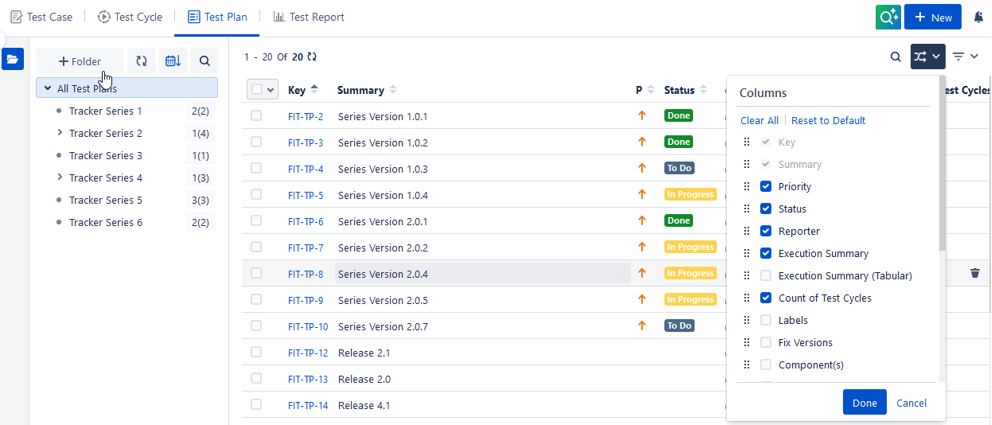Sort by the Key column arrows
Screen dimensions: 992x425
click(314, 90)
